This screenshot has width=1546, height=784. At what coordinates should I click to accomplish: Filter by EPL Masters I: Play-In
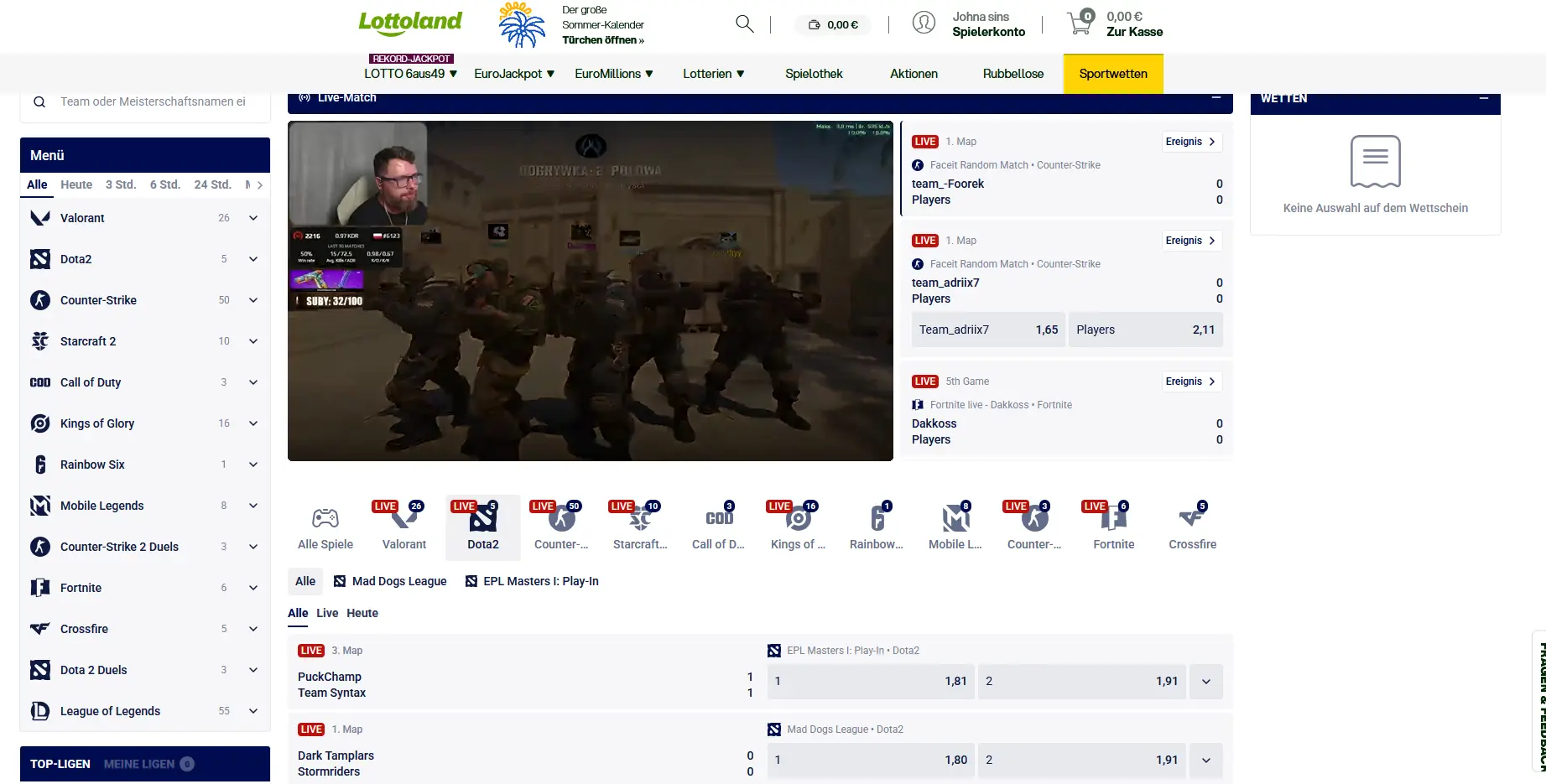(532, 581)
